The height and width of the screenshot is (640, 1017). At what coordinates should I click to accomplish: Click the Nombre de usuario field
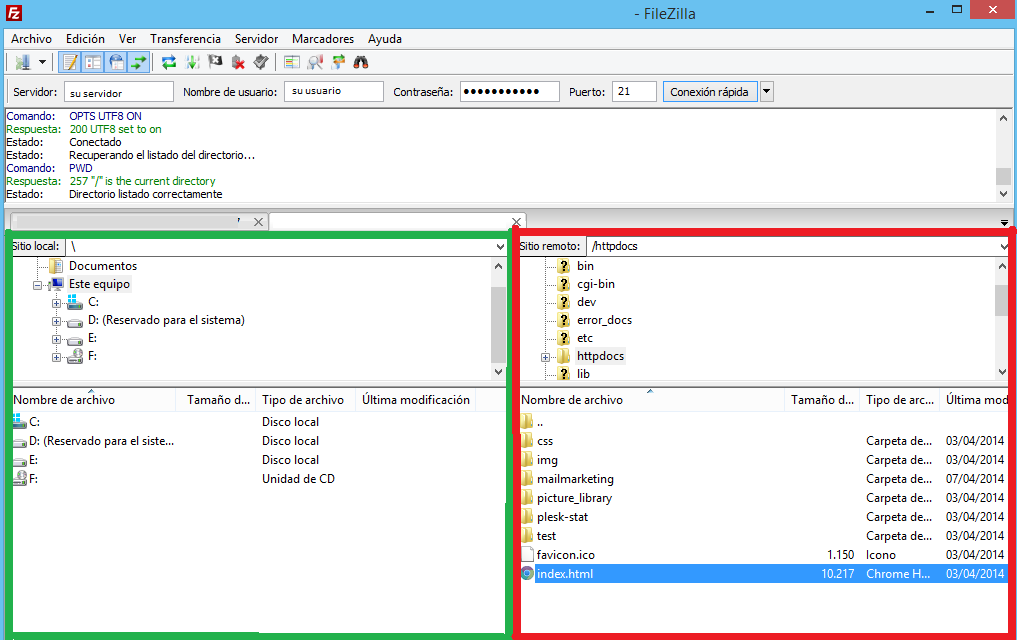click(334, 92)
